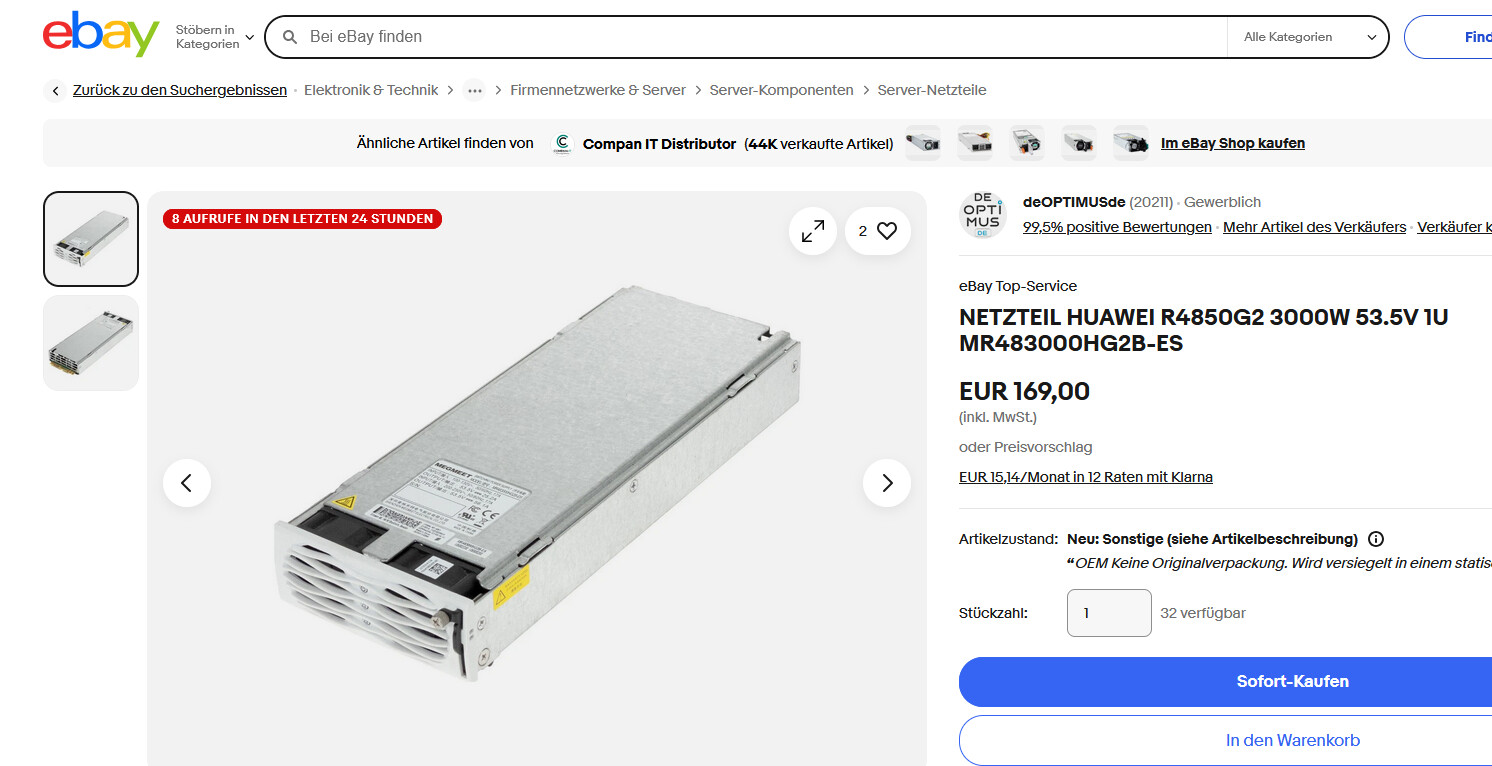
Task: Click the Stückzahl quantity field
Action: click(x=1109, y=613)
